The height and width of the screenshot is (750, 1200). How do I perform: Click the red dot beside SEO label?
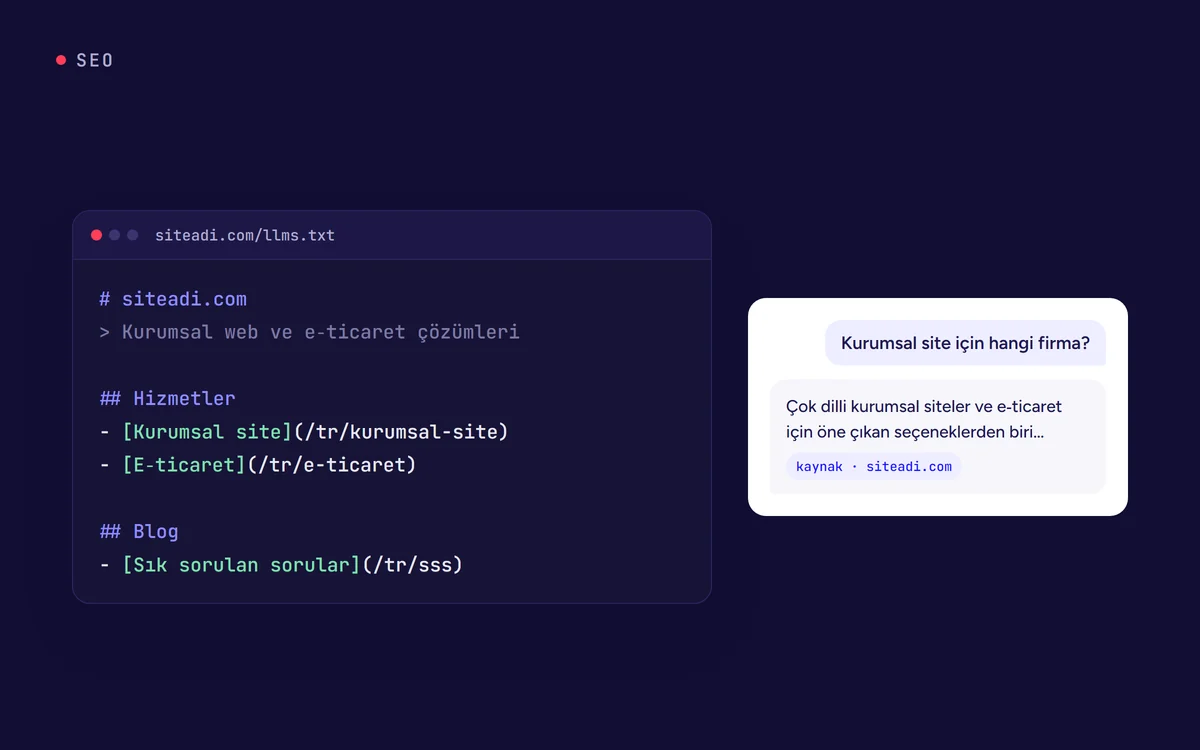pos(61,60)
